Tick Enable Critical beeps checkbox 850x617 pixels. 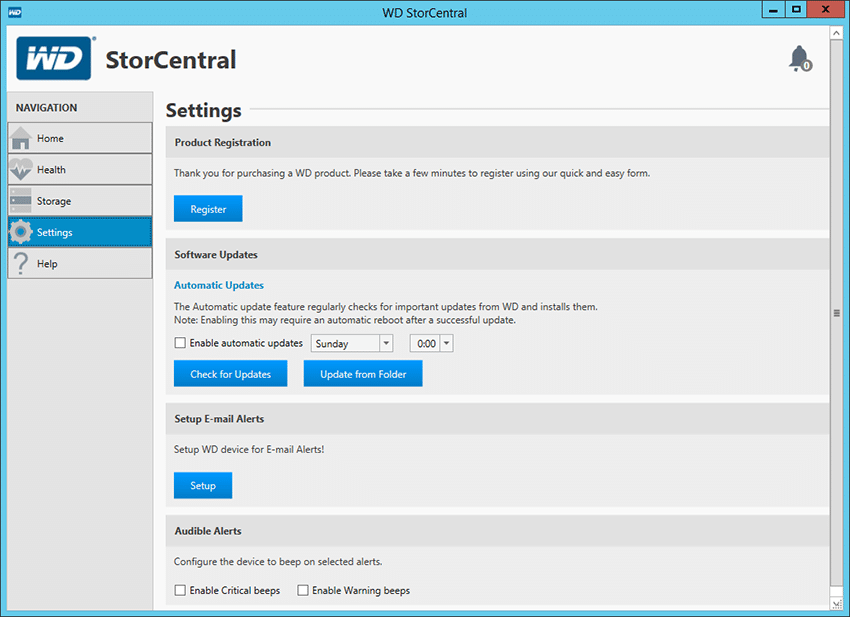[x=180, y=590]
